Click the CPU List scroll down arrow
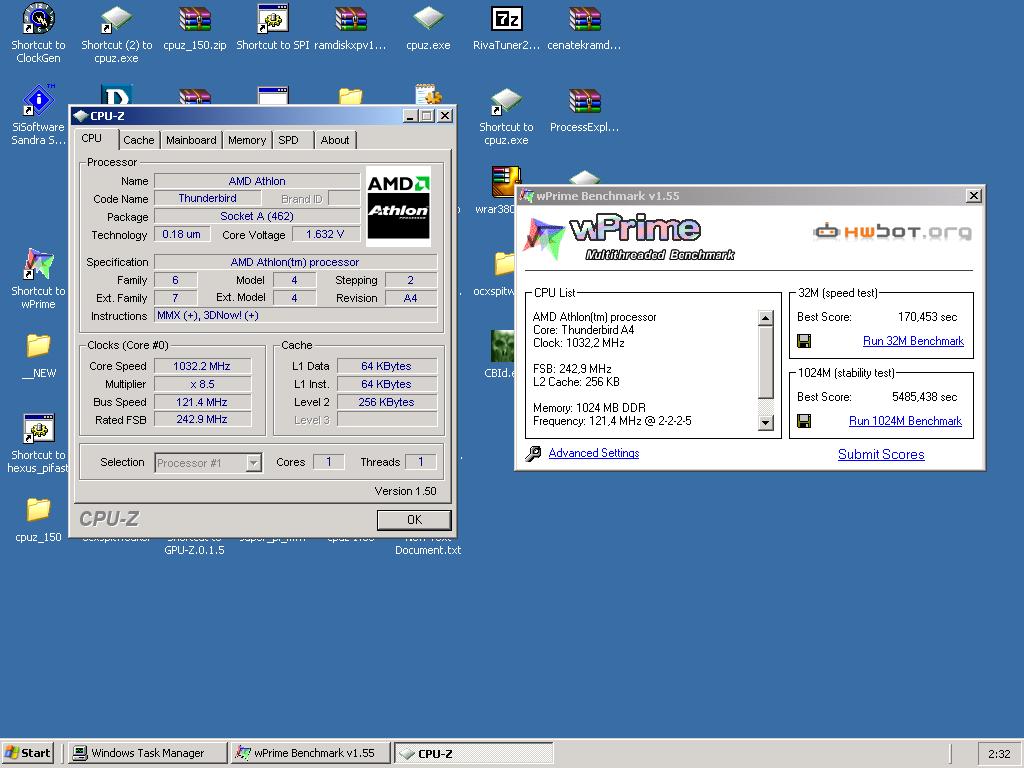Viewport: 1024px width, 768px height. tap(765, 423)
